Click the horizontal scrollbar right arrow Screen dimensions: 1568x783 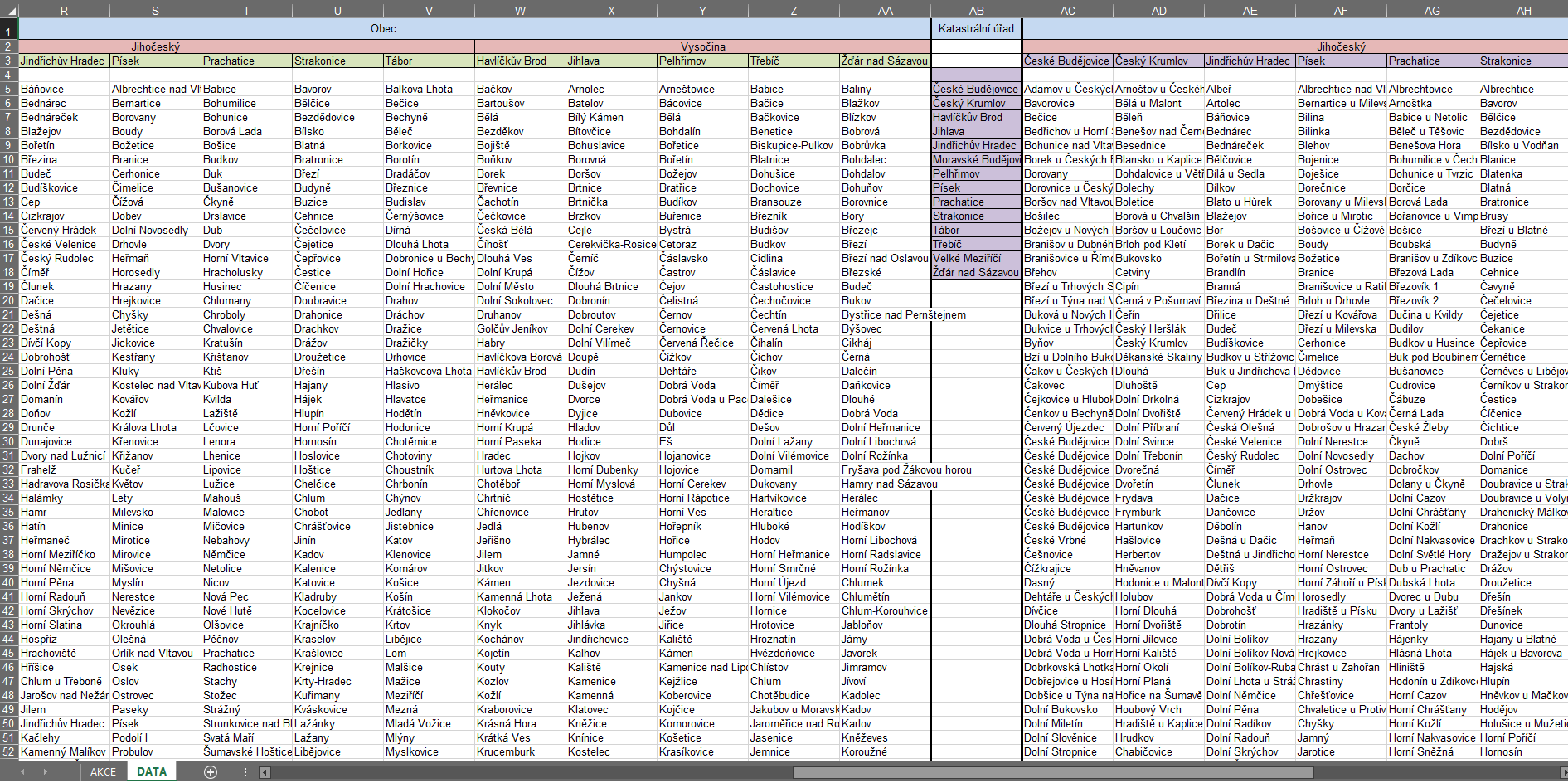pos(1562,772)
